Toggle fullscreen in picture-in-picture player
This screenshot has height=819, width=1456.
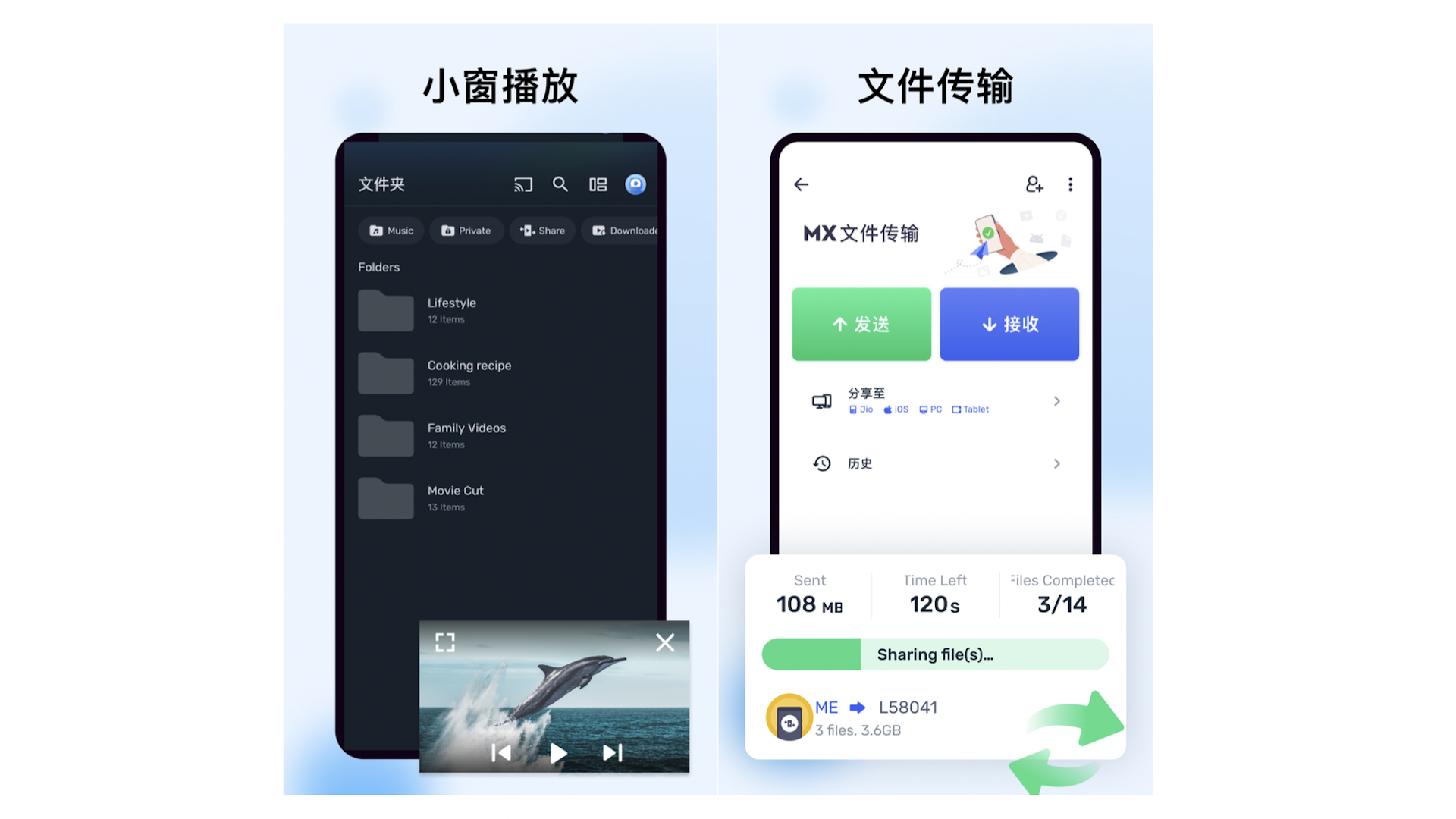(444, 642)
